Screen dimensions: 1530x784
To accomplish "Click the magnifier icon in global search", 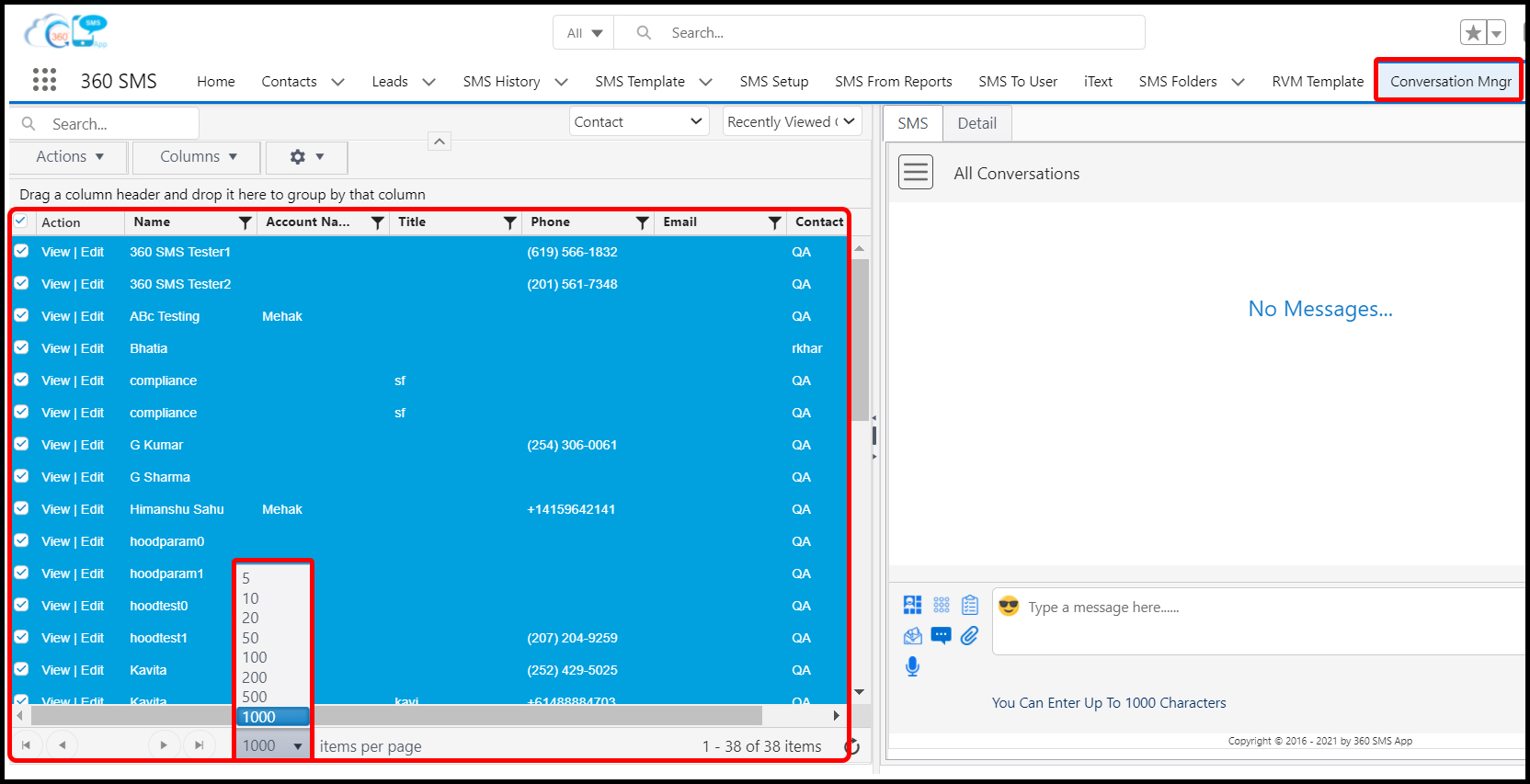I will pos(644,33).
